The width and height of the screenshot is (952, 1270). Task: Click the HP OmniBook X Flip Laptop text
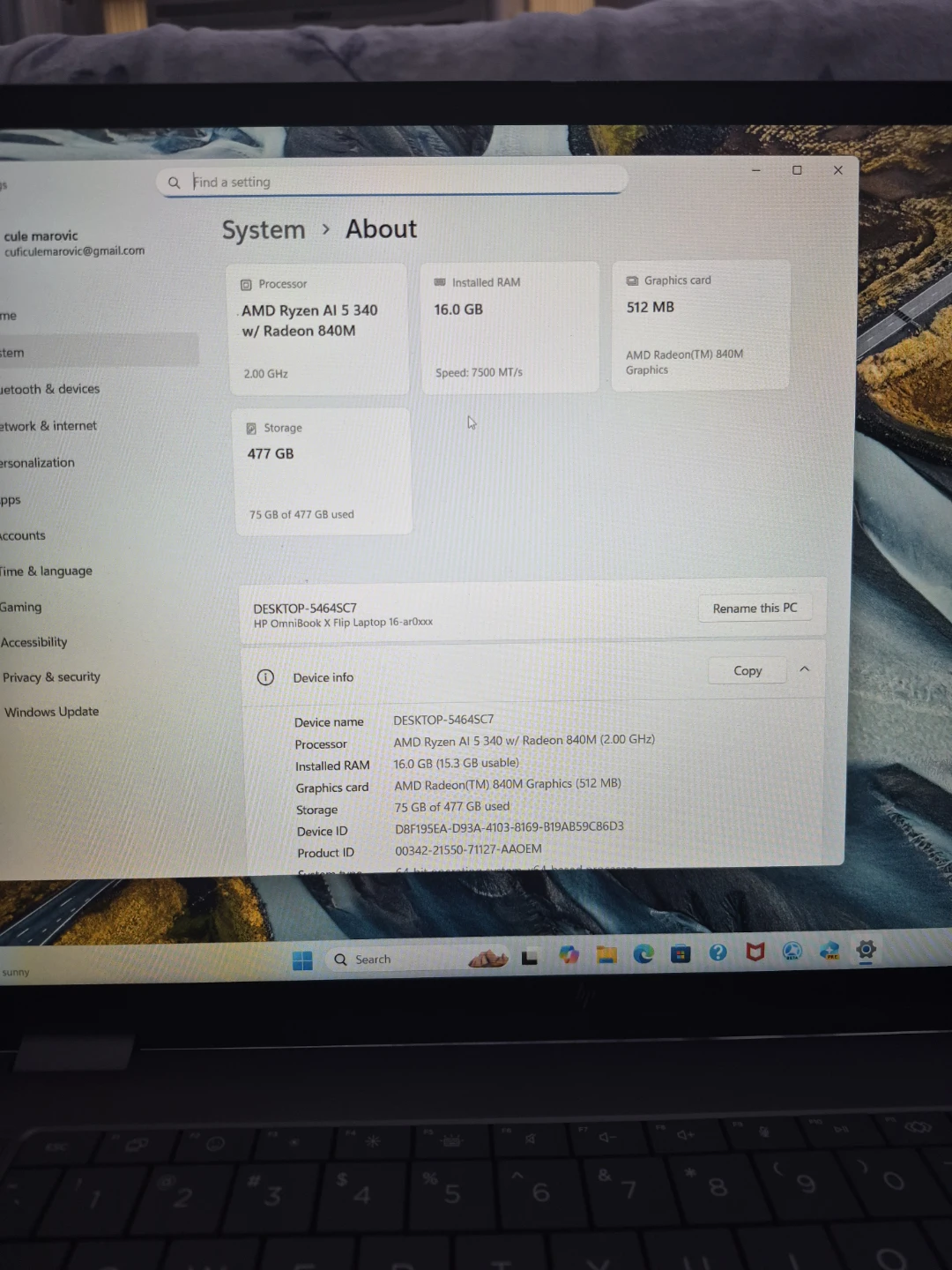click(x=343, y=623)
